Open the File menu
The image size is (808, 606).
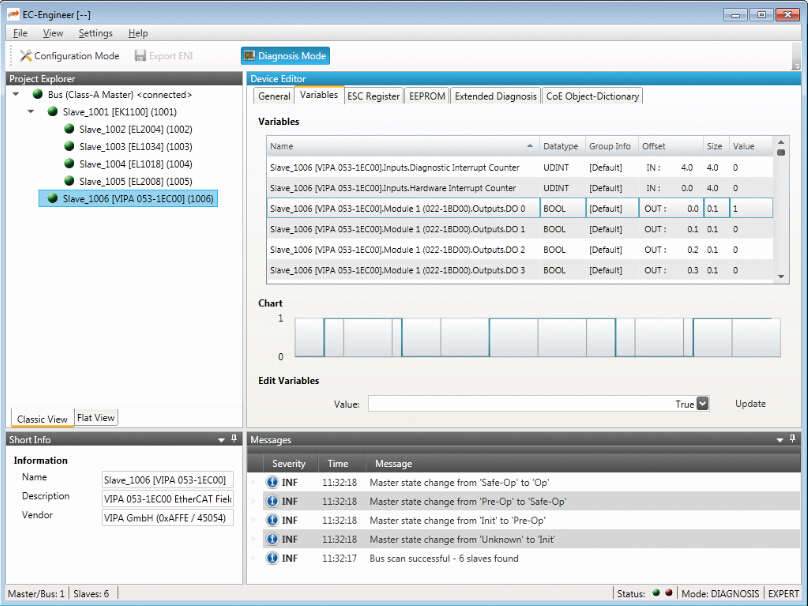click(x=20, y=33)
